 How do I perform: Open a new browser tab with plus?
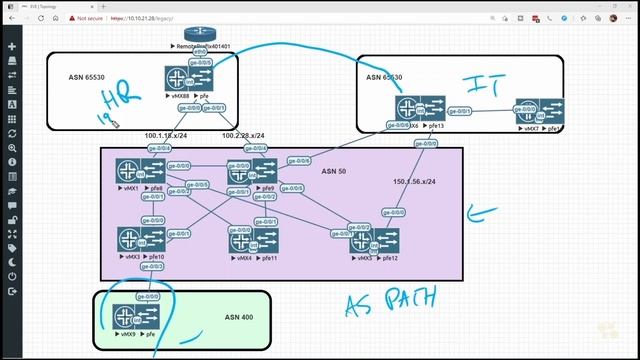tap(103, 7)
